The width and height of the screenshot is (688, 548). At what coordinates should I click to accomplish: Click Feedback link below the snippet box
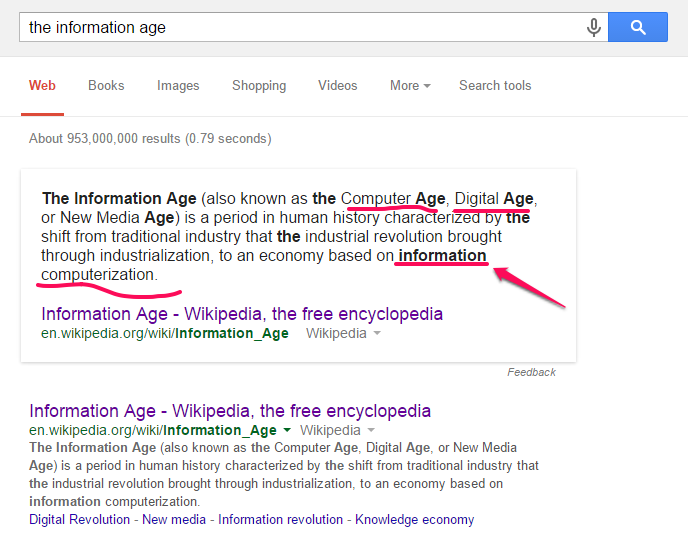[x=531, y=372]
